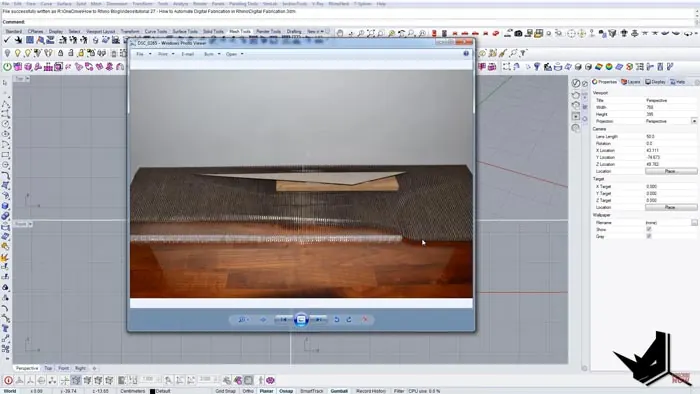Click blue help icon in Photo Viewer
This screenshot has width=700, height=394.
click(466, 54)
